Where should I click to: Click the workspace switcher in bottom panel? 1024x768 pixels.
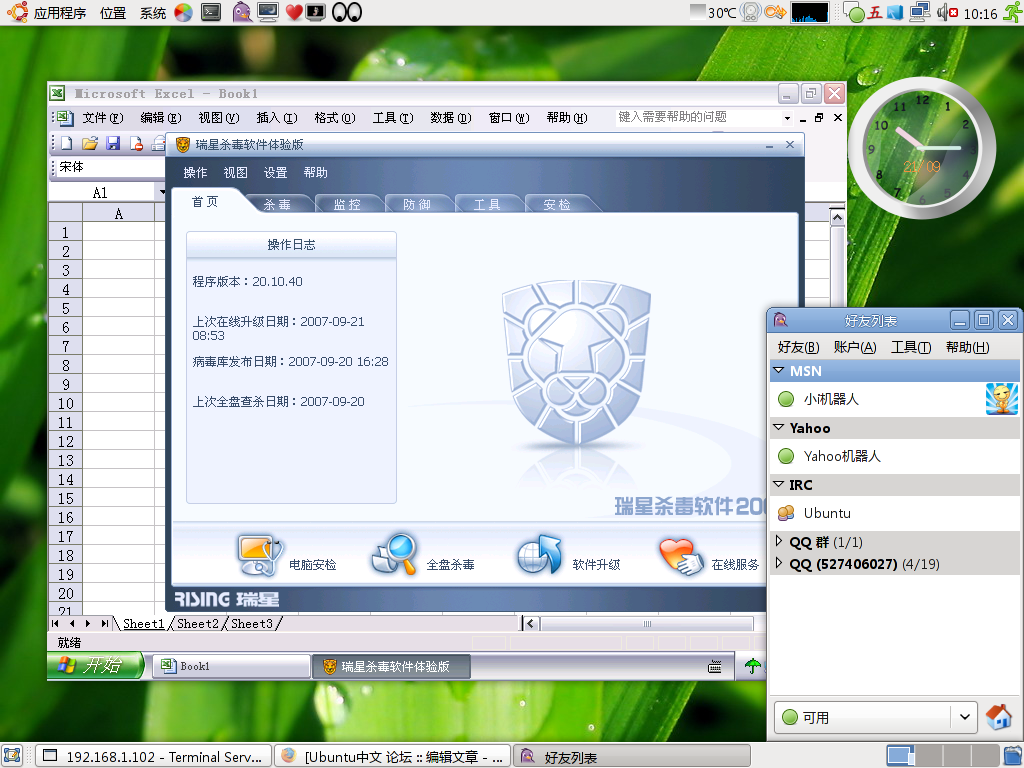pyautogui.click(x=943, y=756)
